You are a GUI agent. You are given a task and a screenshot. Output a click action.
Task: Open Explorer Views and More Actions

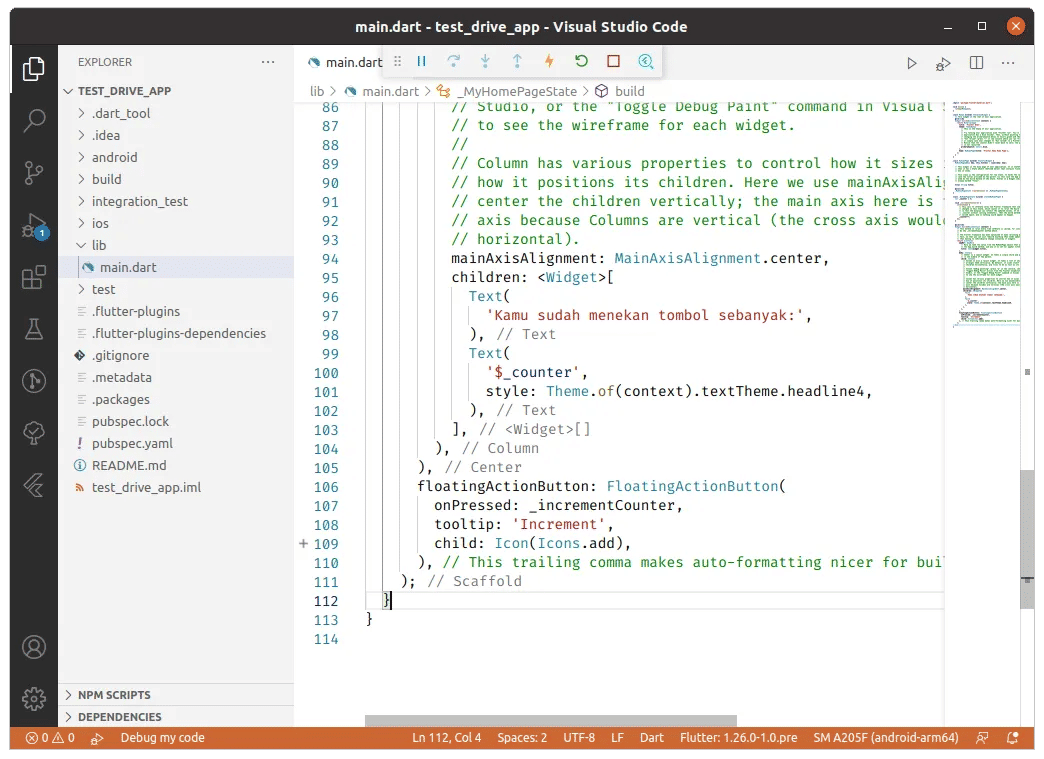coord(268,62)
